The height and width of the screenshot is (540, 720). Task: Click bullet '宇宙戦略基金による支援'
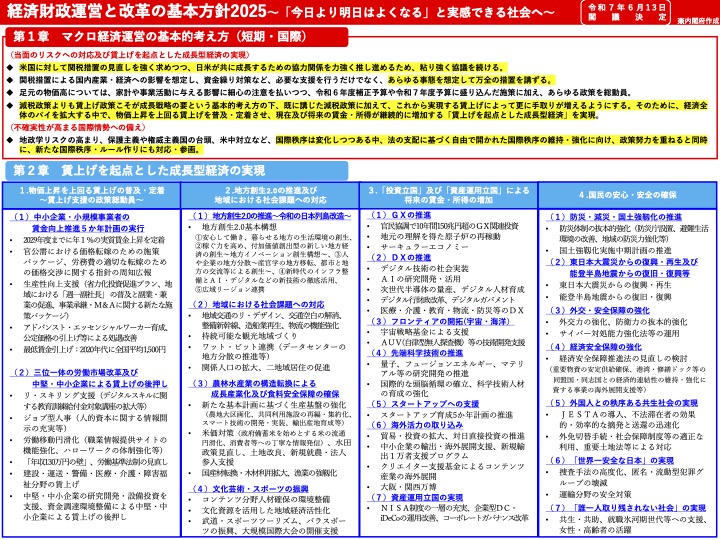(424, 332)
